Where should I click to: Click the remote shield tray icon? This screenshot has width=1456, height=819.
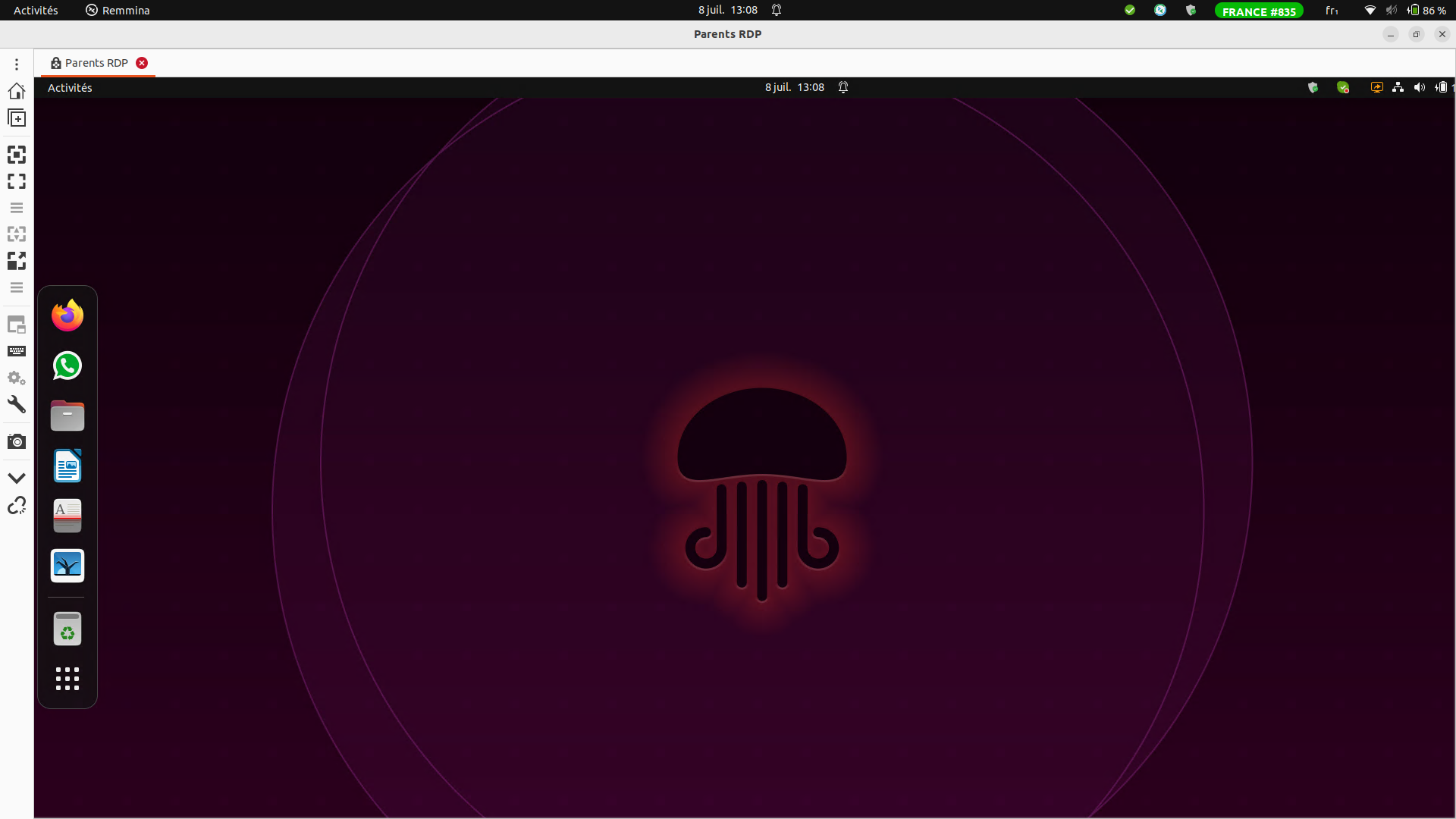point(1313,87)
